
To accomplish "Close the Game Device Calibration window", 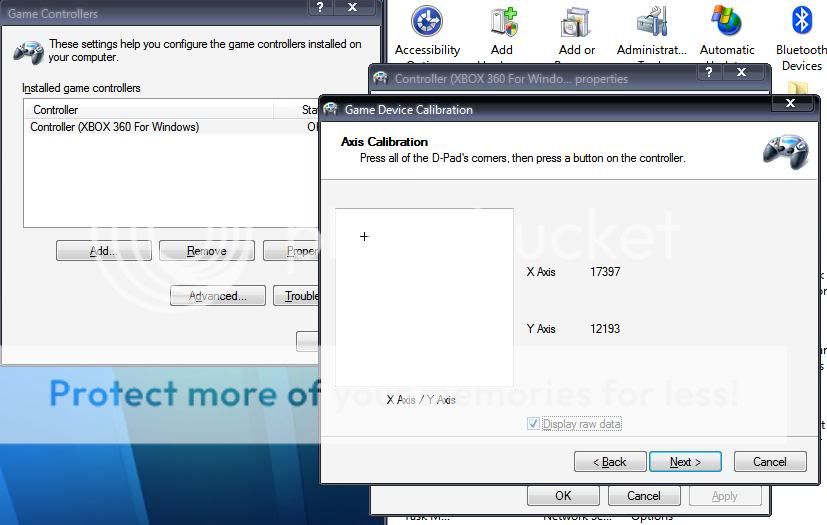I will [x=790, y=103].
